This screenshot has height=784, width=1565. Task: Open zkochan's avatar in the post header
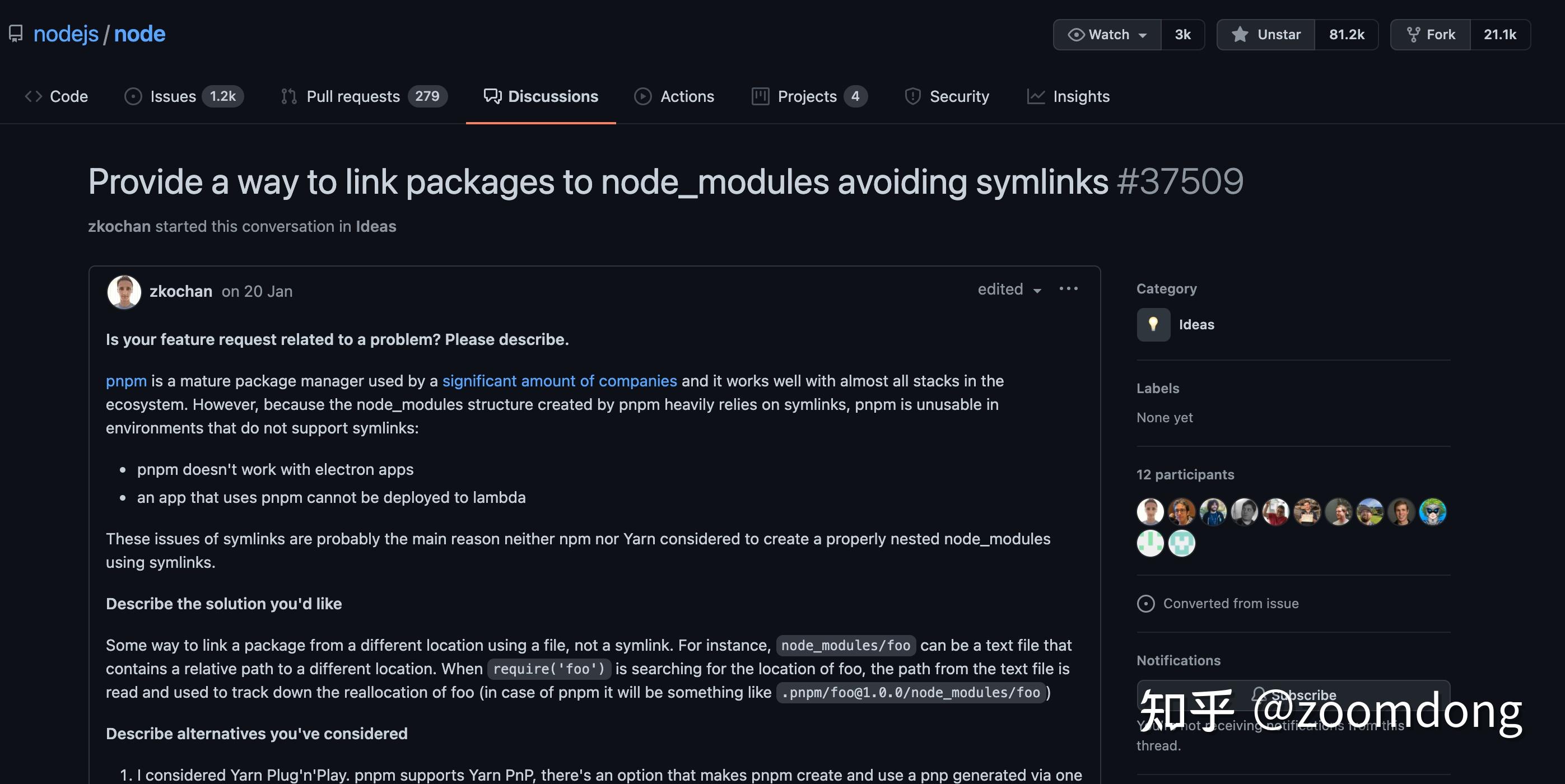(x=124, y=292)
